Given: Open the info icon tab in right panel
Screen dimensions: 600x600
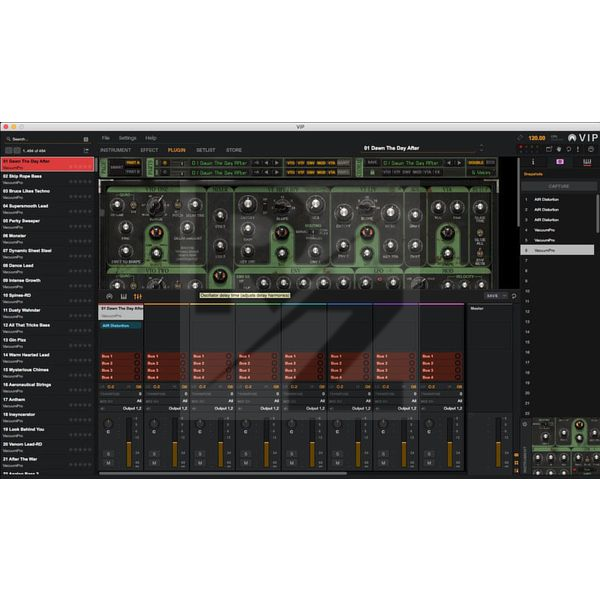Looking at the screenshot, I should pyautogui.click(x=533, y=162).
